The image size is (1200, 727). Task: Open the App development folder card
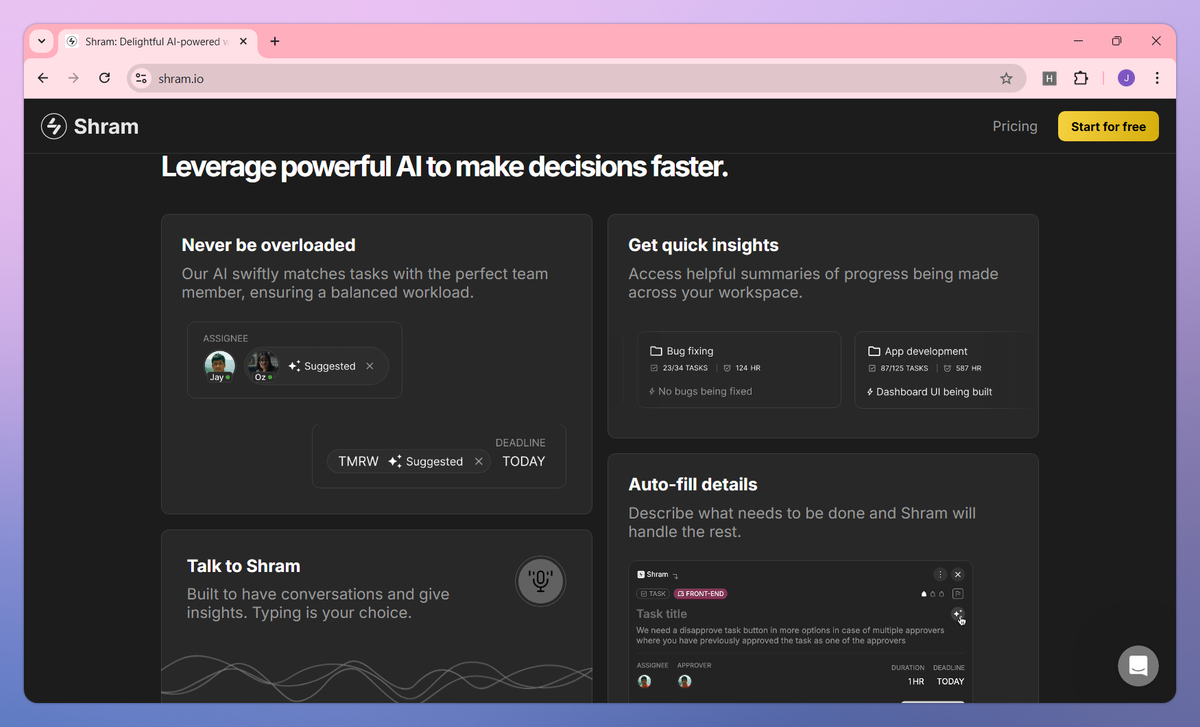(x=941, y=370)
